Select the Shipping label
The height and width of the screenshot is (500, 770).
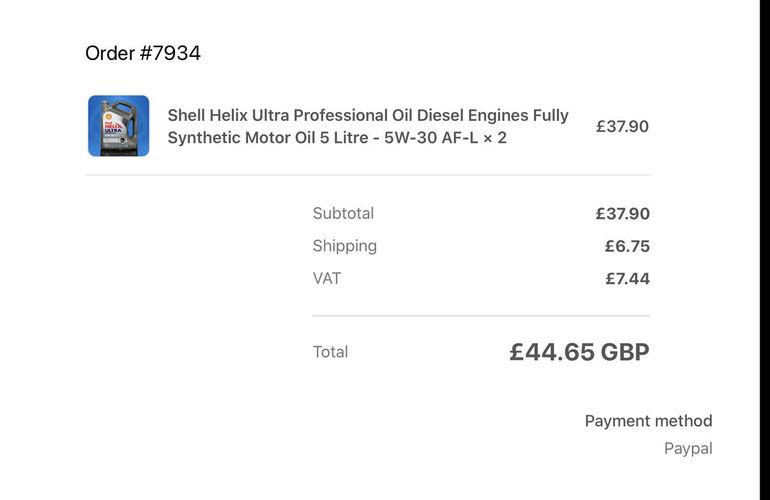[345, 246]
